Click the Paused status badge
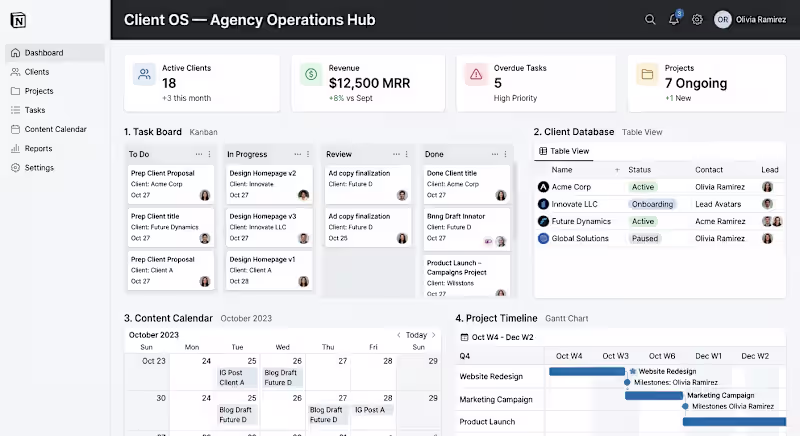The image size is (800, 436). coord(645,238)
